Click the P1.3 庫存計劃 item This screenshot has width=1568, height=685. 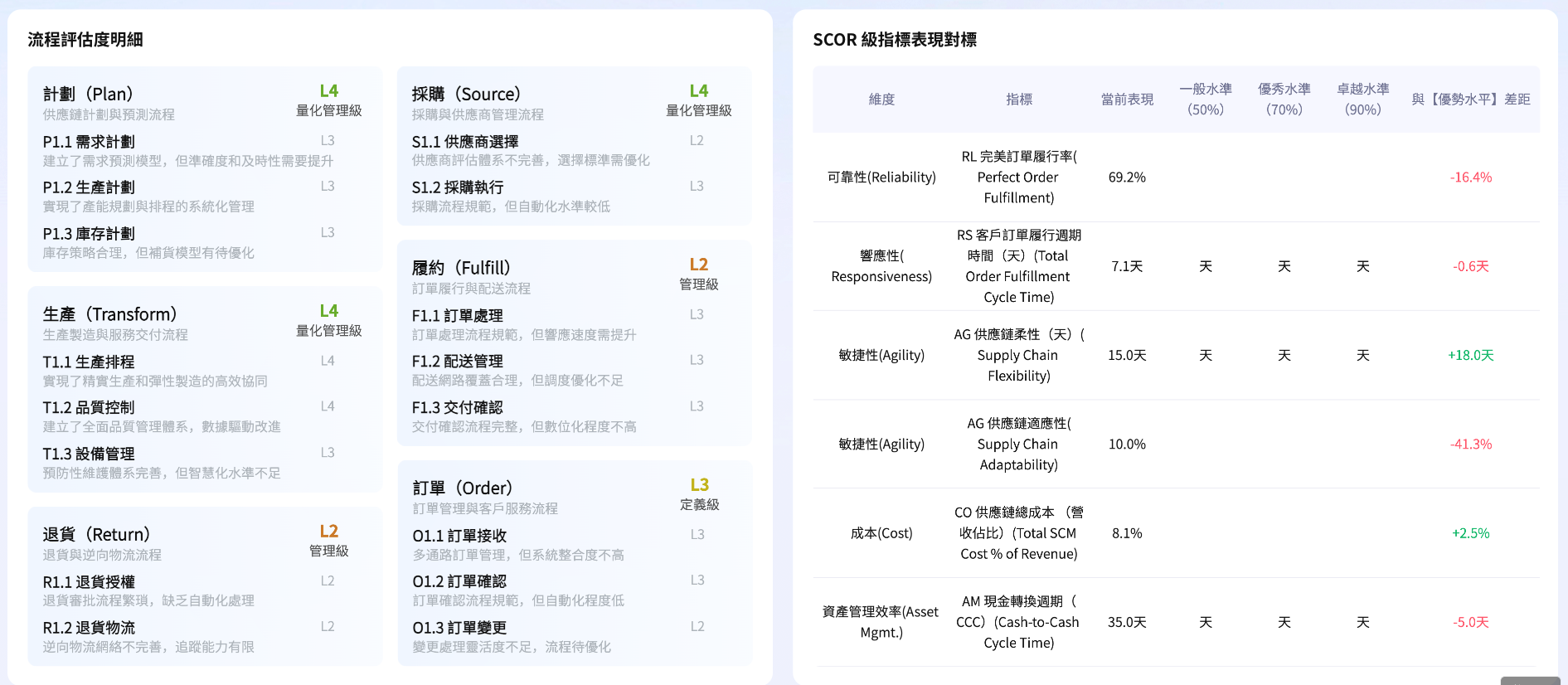click(x=203, y=242)
